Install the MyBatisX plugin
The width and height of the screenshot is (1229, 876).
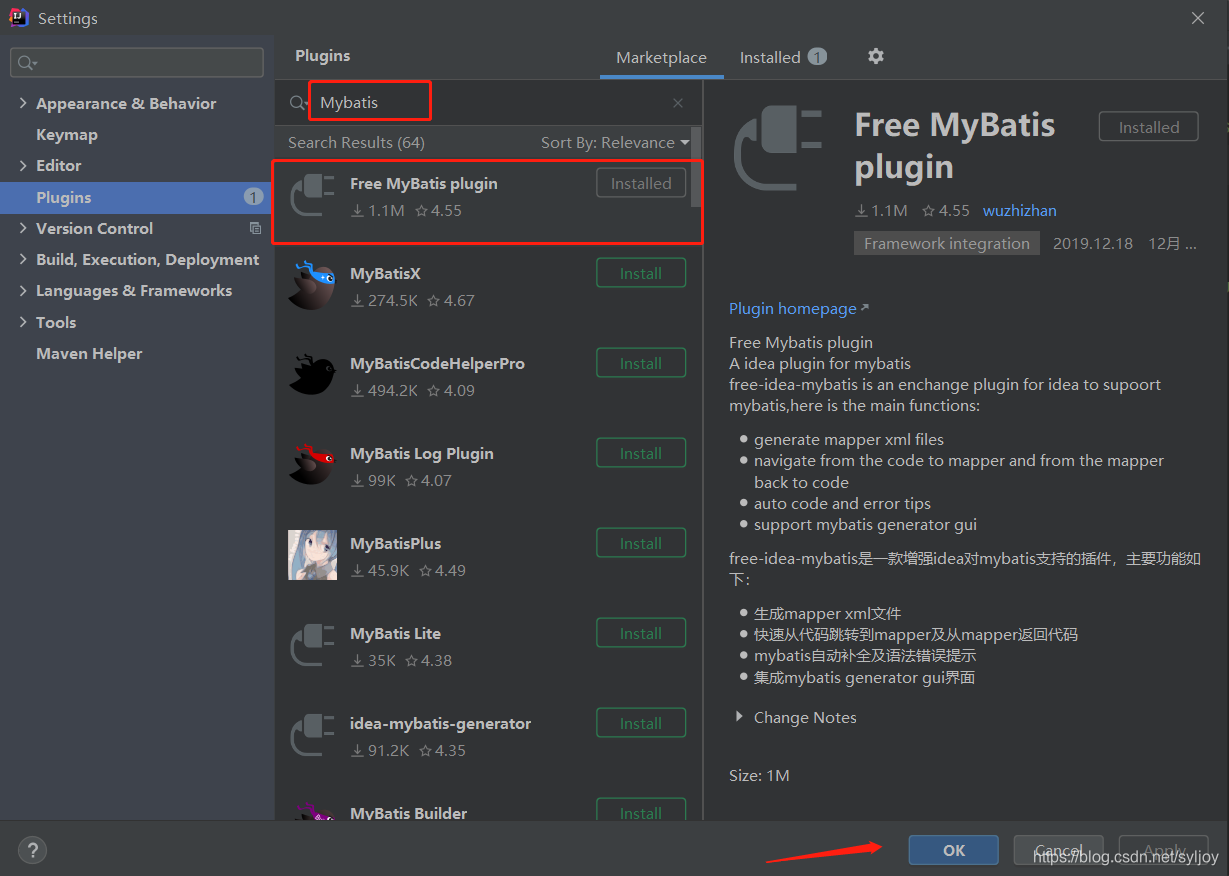pos(641,273)
